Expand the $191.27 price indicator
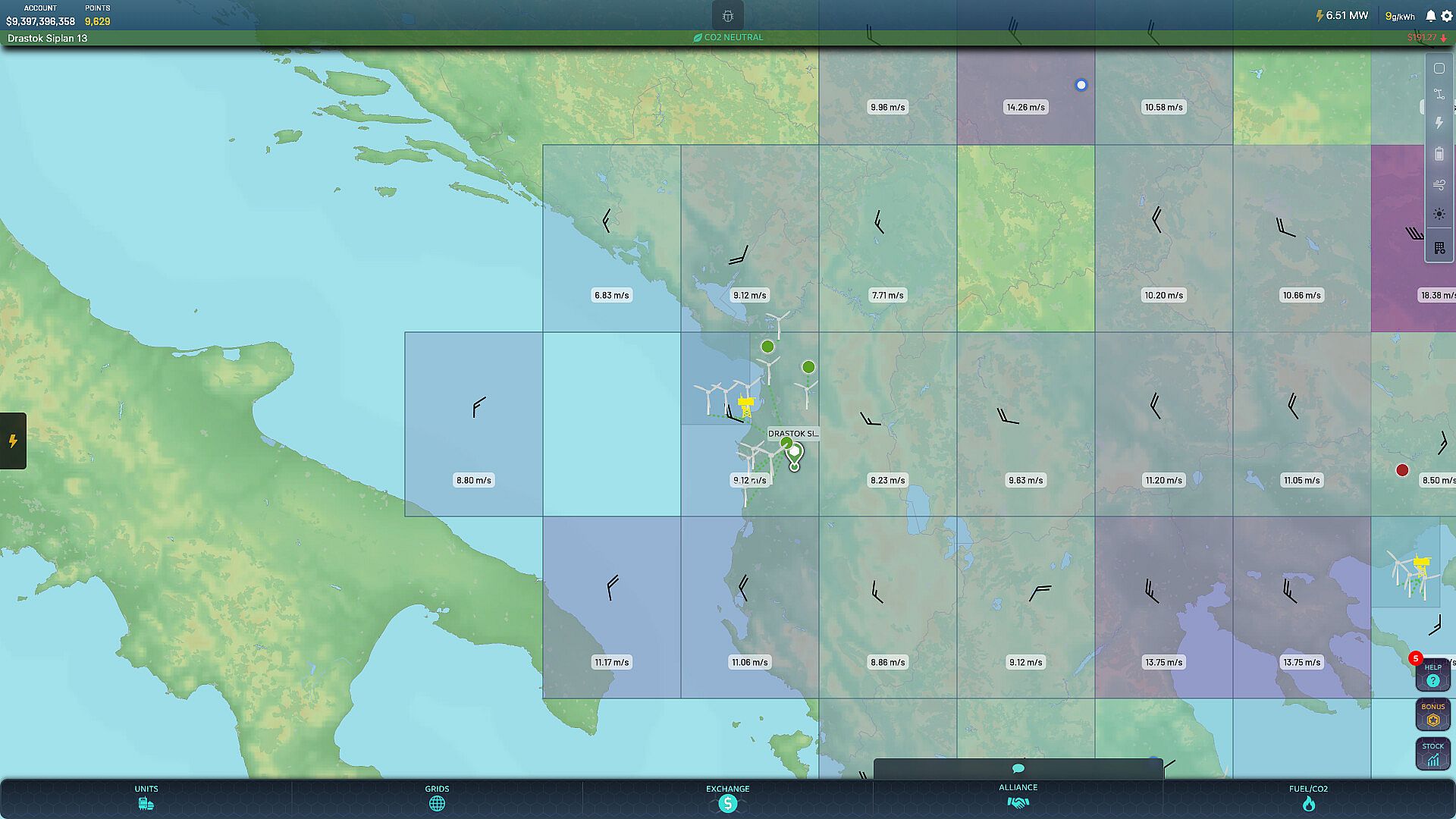1456x819 pixels. pos(1426,37)
